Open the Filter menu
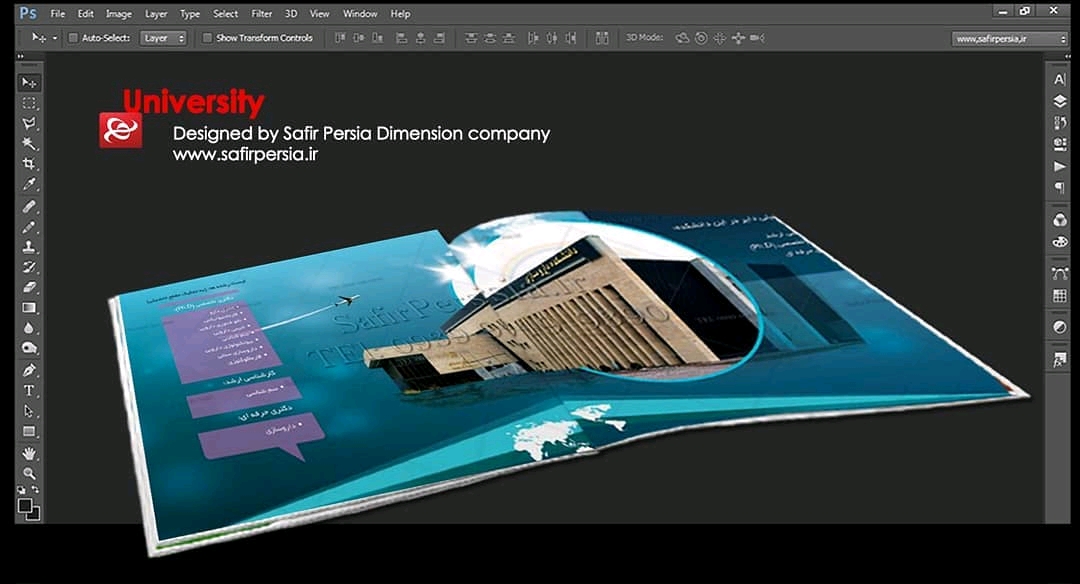 (x=262, y=14)
